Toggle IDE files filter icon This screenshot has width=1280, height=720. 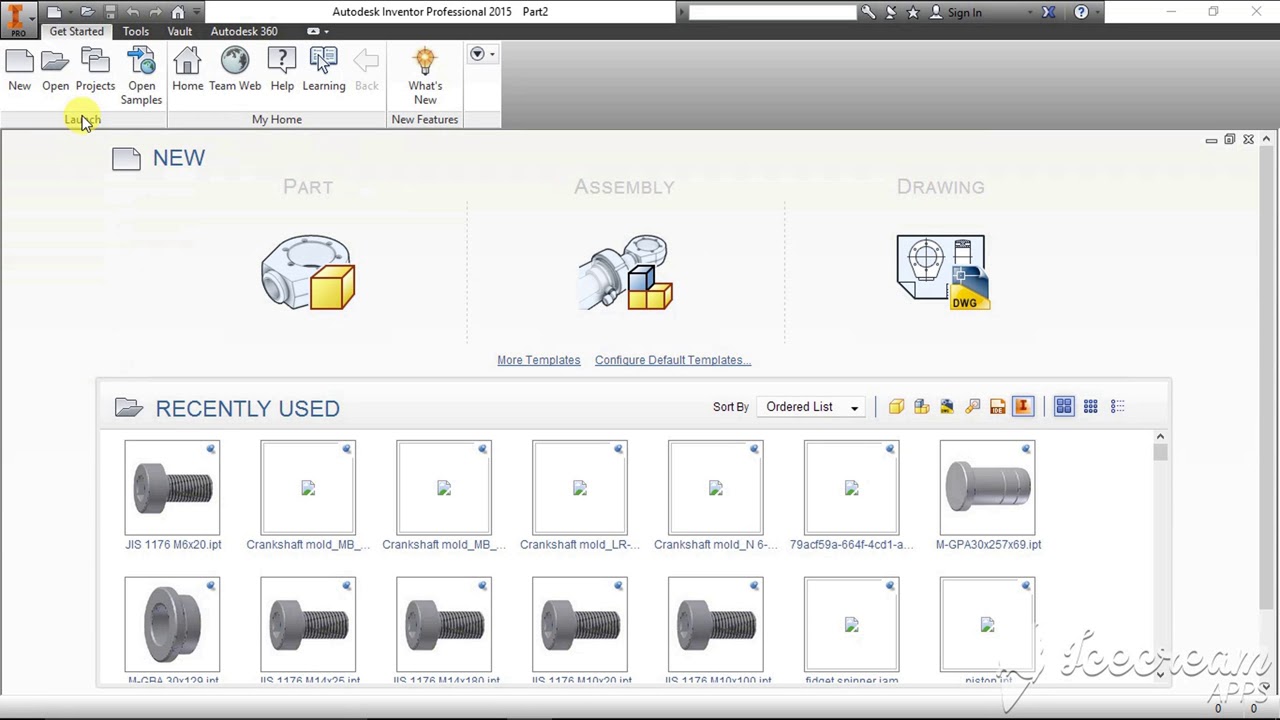point(997,406)
